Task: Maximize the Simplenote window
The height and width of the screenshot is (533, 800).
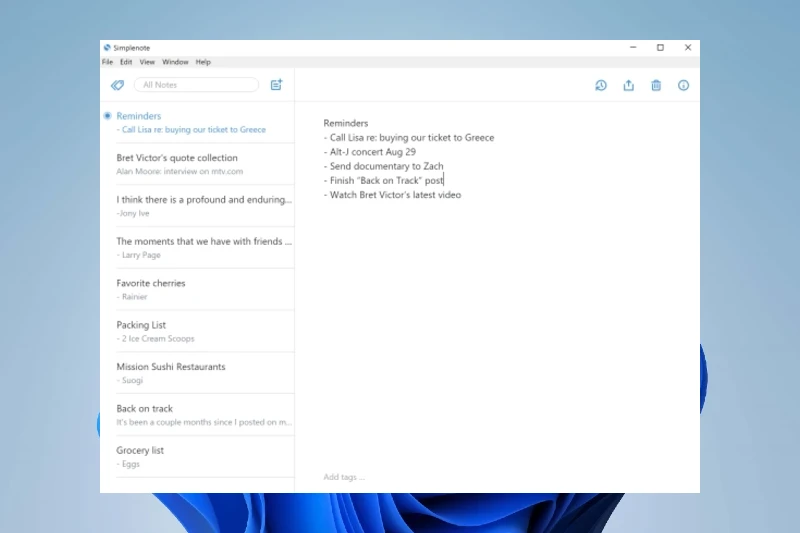Action: click(660, 47)
